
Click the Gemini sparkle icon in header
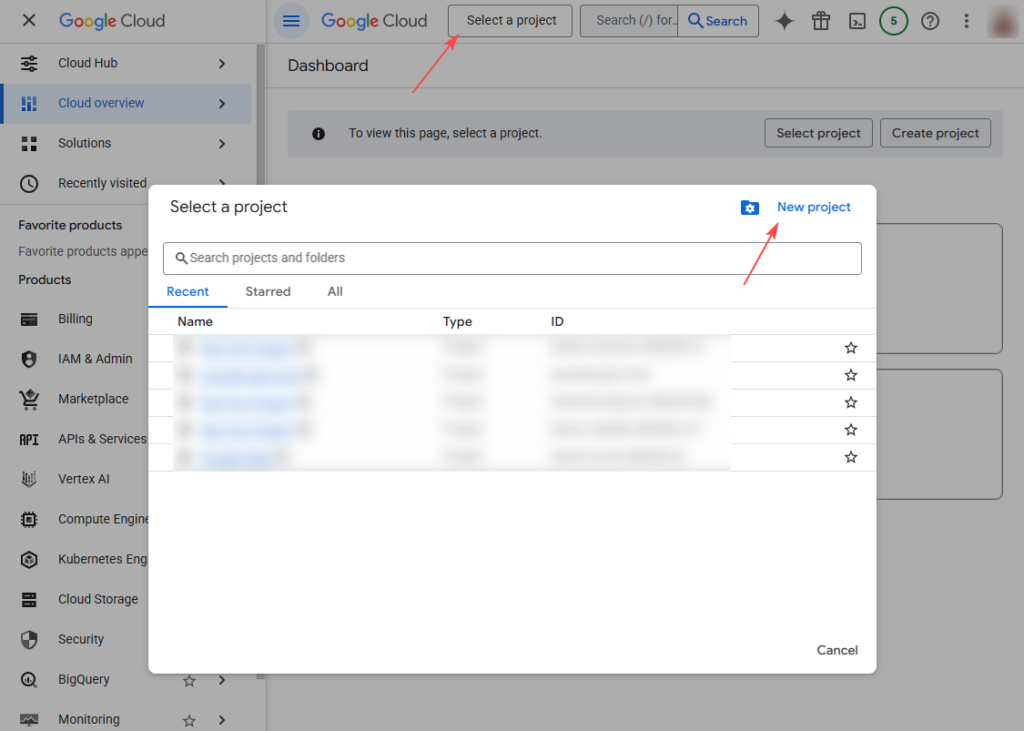pyautogui.click(x=785, y=21)
